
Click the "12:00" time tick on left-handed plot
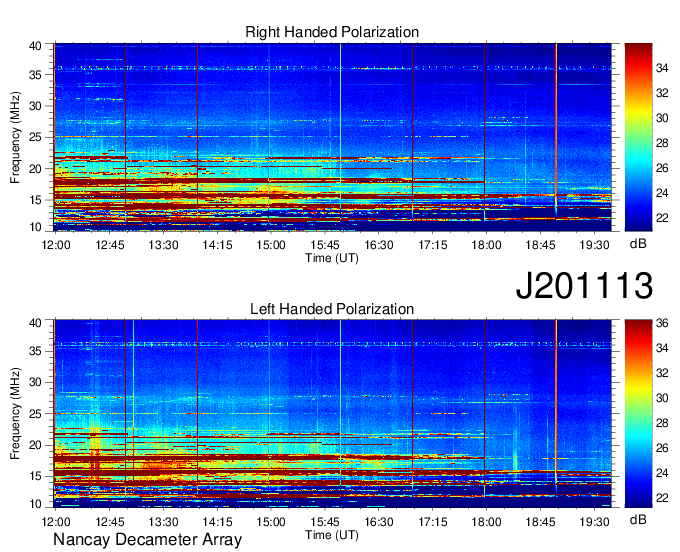point(56,521)
